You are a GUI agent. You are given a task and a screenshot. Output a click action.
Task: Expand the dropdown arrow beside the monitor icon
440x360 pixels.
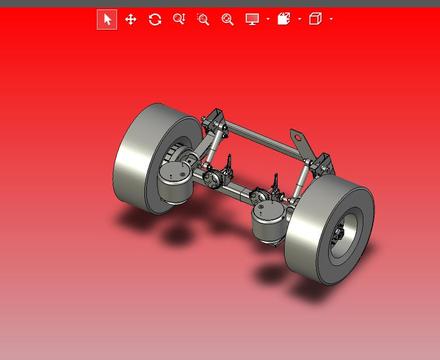pos(268,19)
